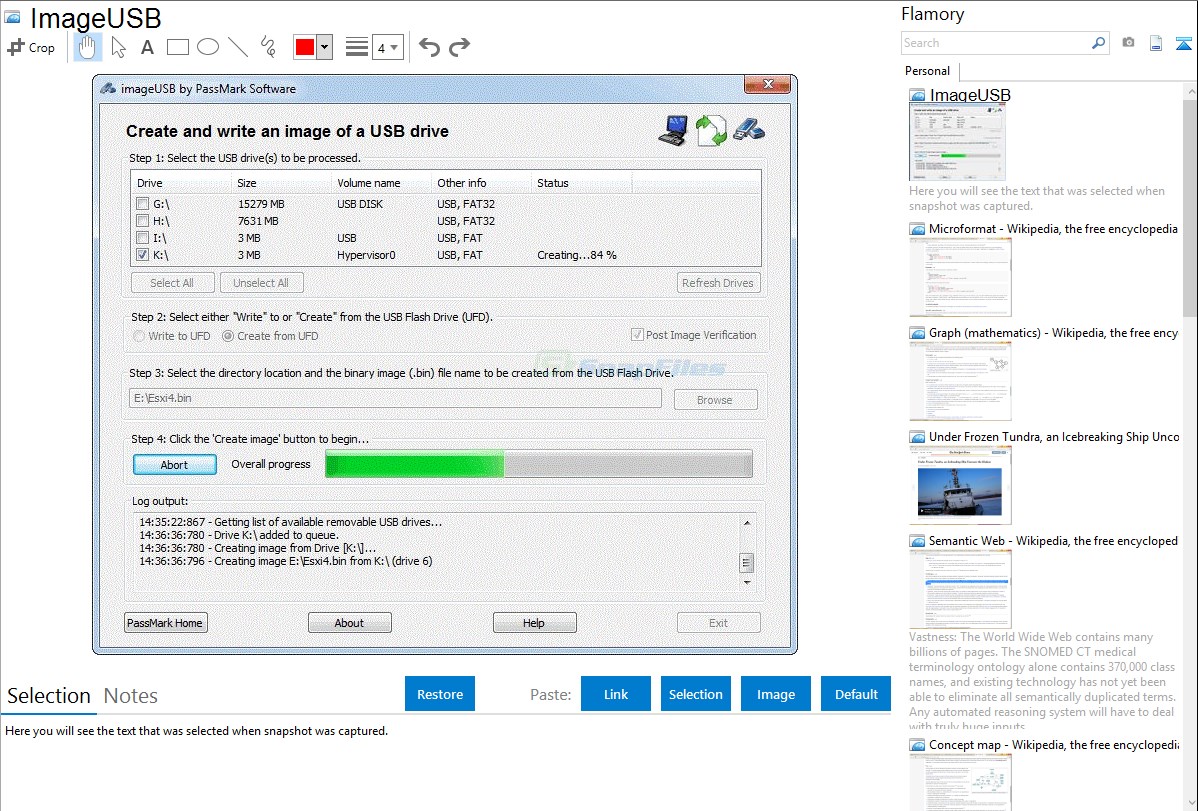1198x811 pixels.
Task: Check the I:\ drive checkbox
Action: tap(142, 238)
